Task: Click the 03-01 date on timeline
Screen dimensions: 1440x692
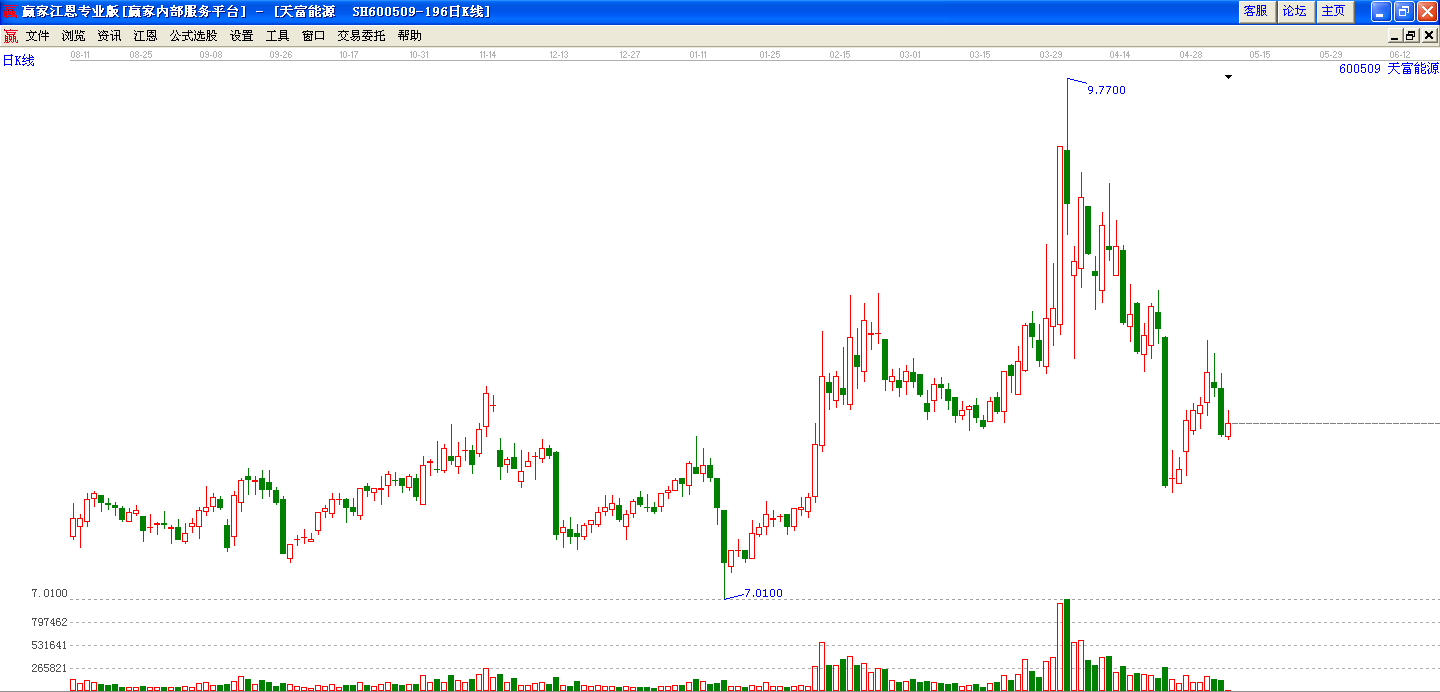Action: pyautogui.click(x=909, y=55)
